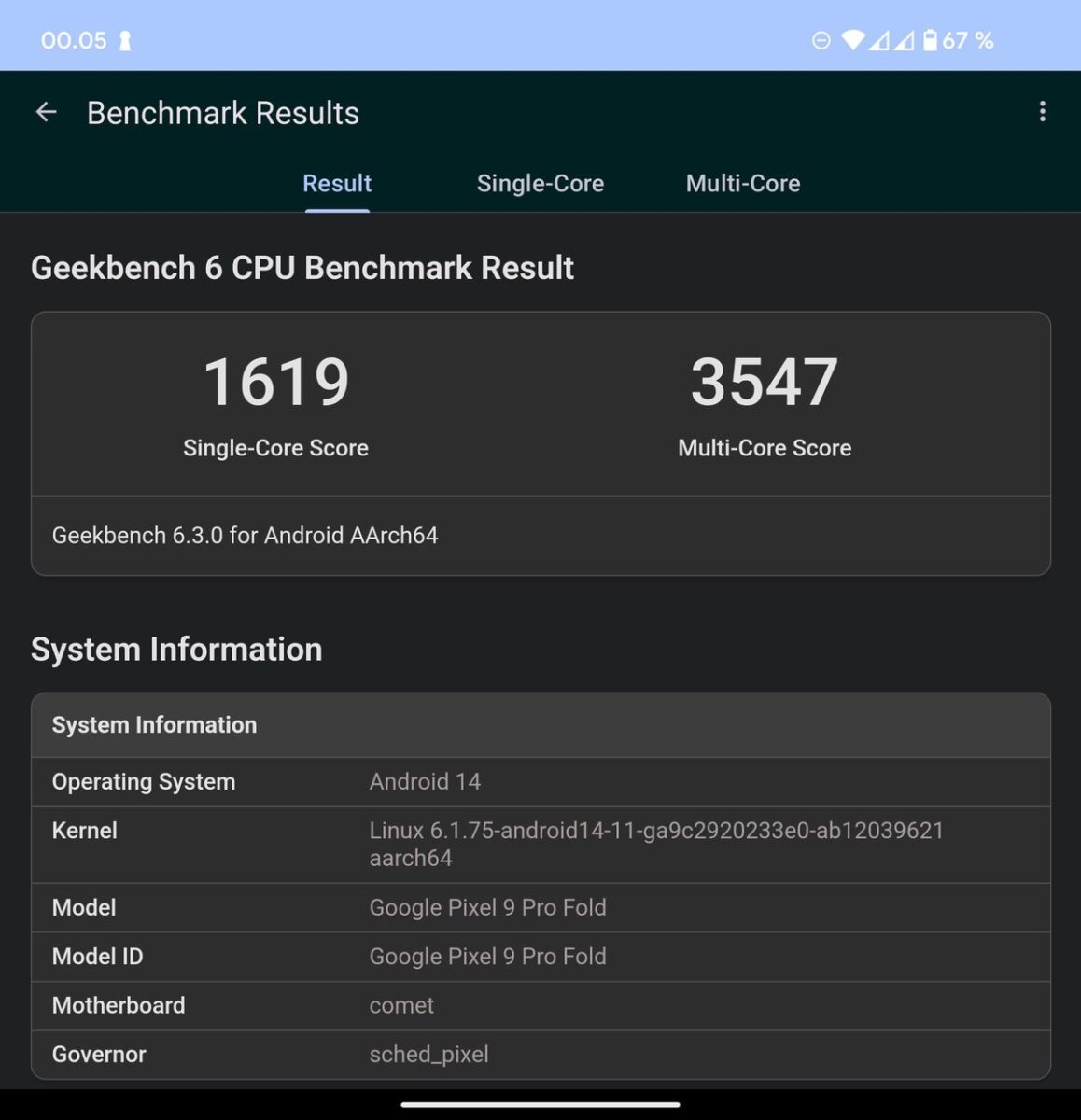The image size is (1081, 1120).
Task: Tap Geekbench 6.3.0 for Android AArch64 text
Action: [245, 536]
